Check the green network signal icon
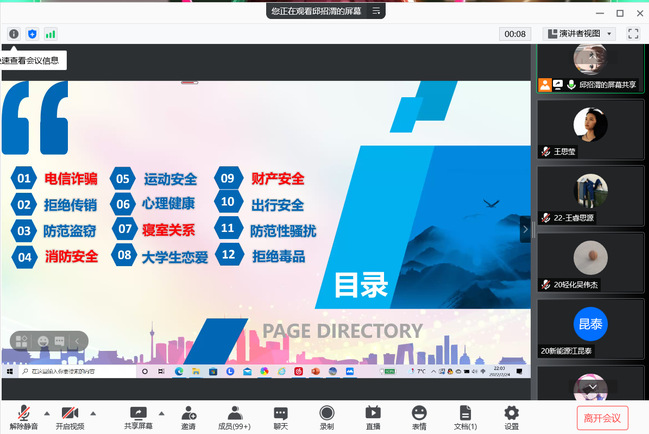The height and width of the screenshot is (434, 649). 50,34
